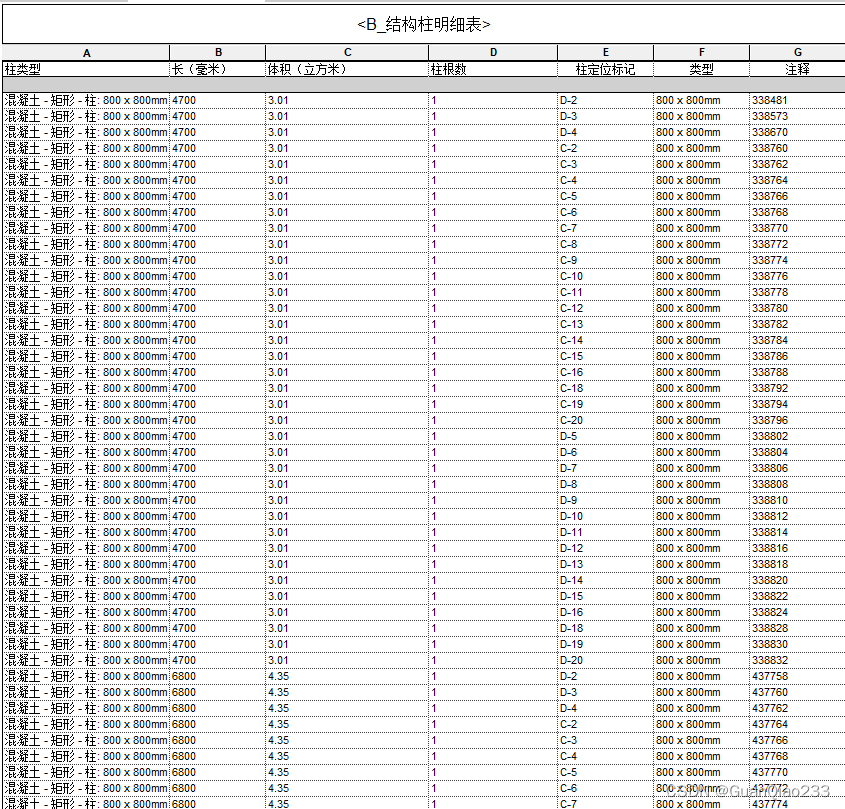Screen dimensions: 845x809
Task: Click the 柱类型 header cell
Action: pyautogui.click(x=86, y=69)
